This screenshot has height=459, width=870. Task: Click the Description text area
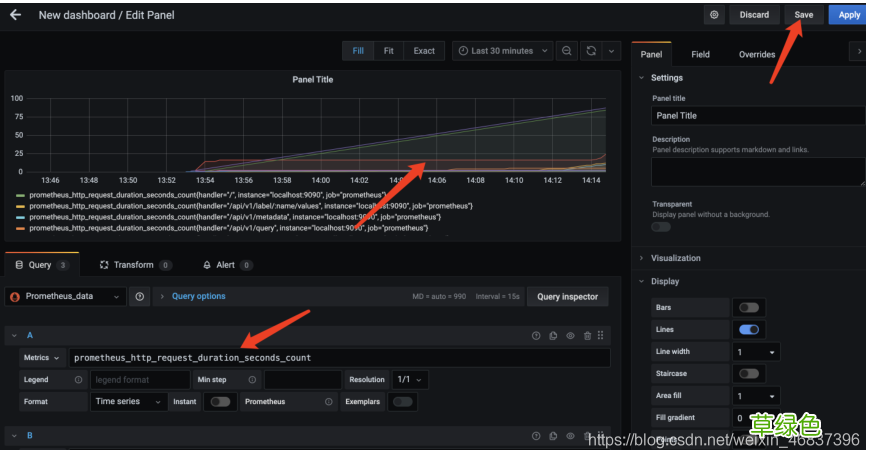[758, 172]
